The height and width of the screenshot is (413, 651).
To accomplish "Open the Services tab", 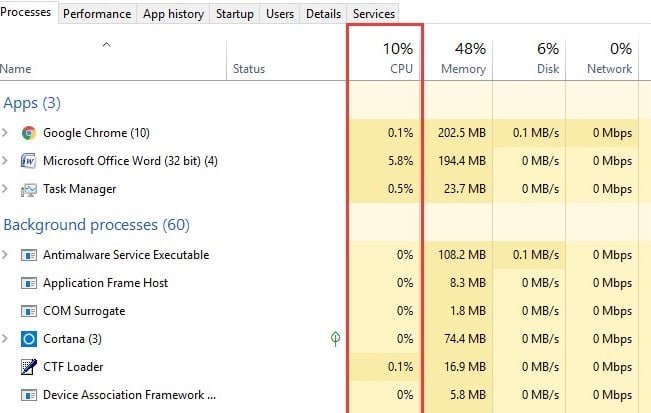I will (374, 14).
